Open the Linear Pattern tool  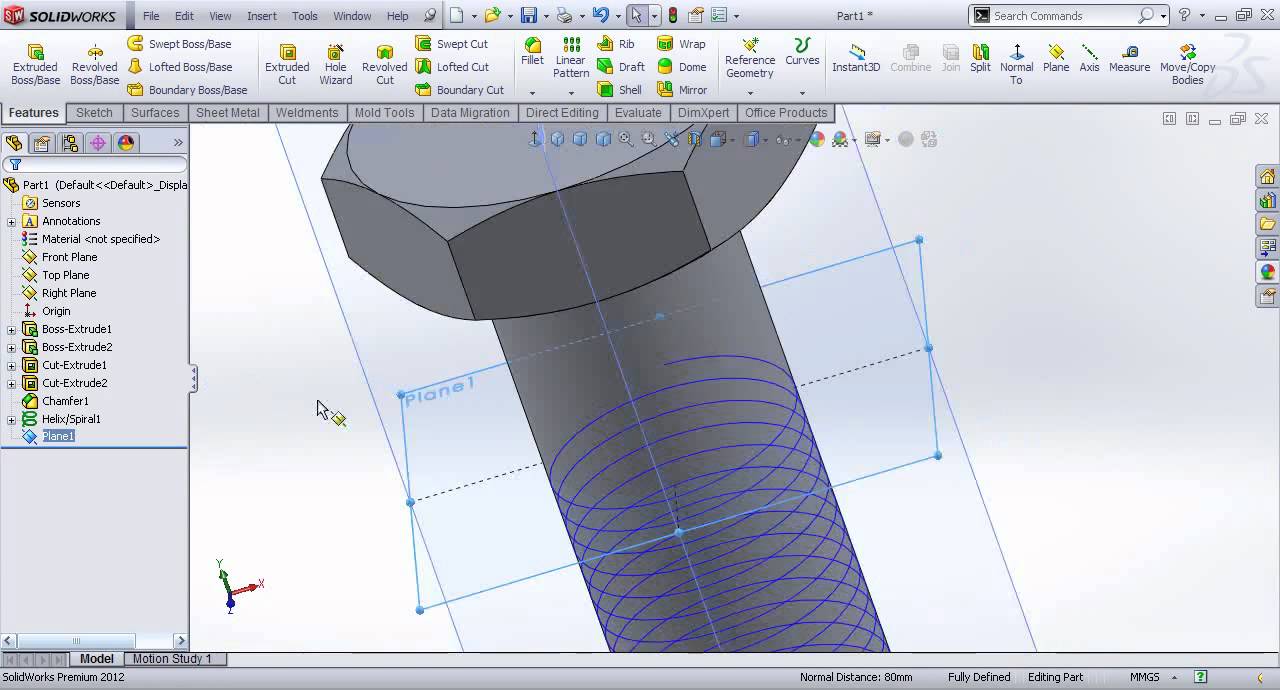(x=571, y=58)
